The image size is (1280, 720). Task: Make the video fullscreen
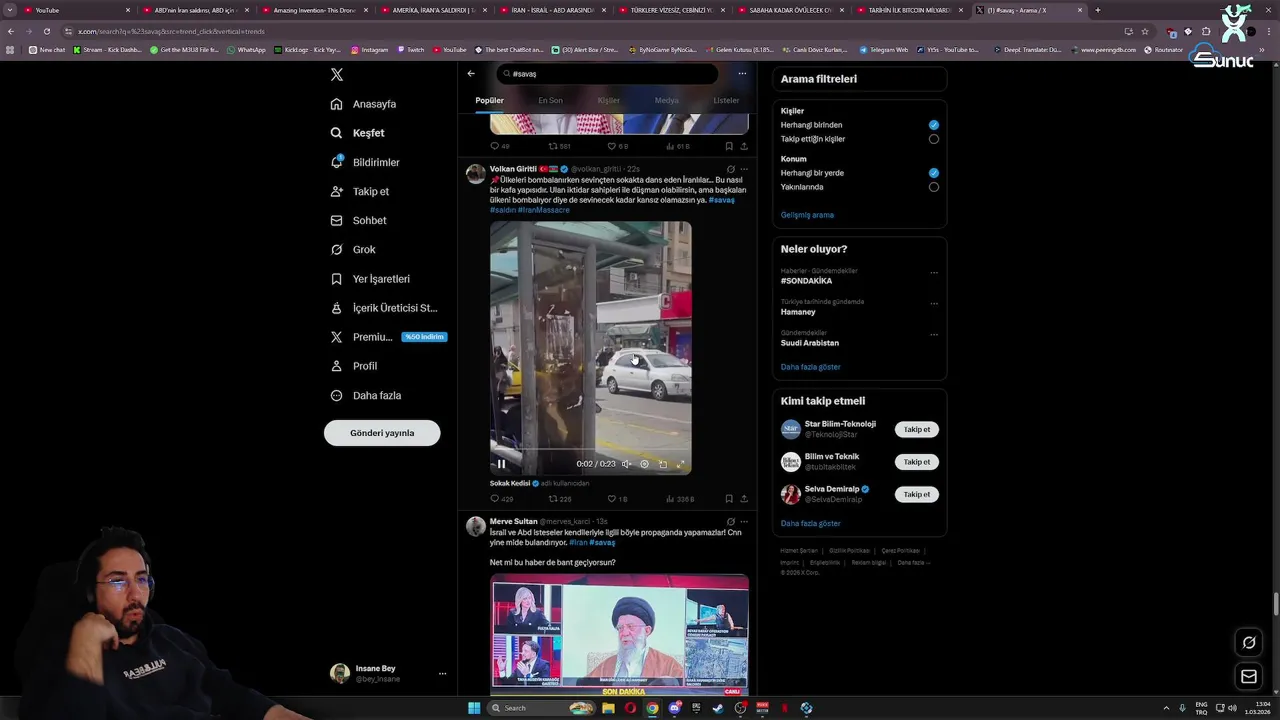[680, 464]
